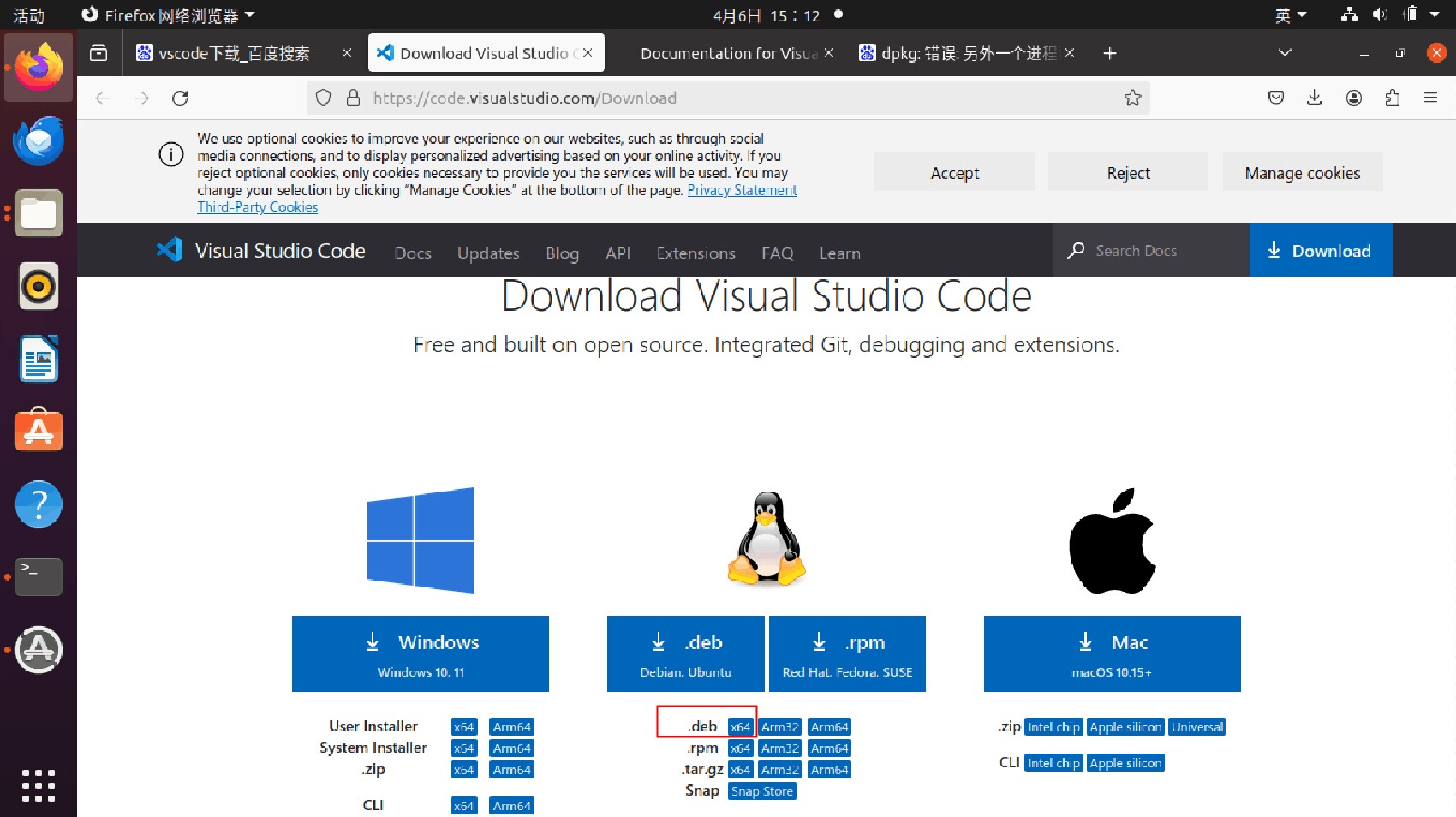The image size is (1456, 817).
Task: Click the site security padlock icon
Action: [x=353, y=98]
